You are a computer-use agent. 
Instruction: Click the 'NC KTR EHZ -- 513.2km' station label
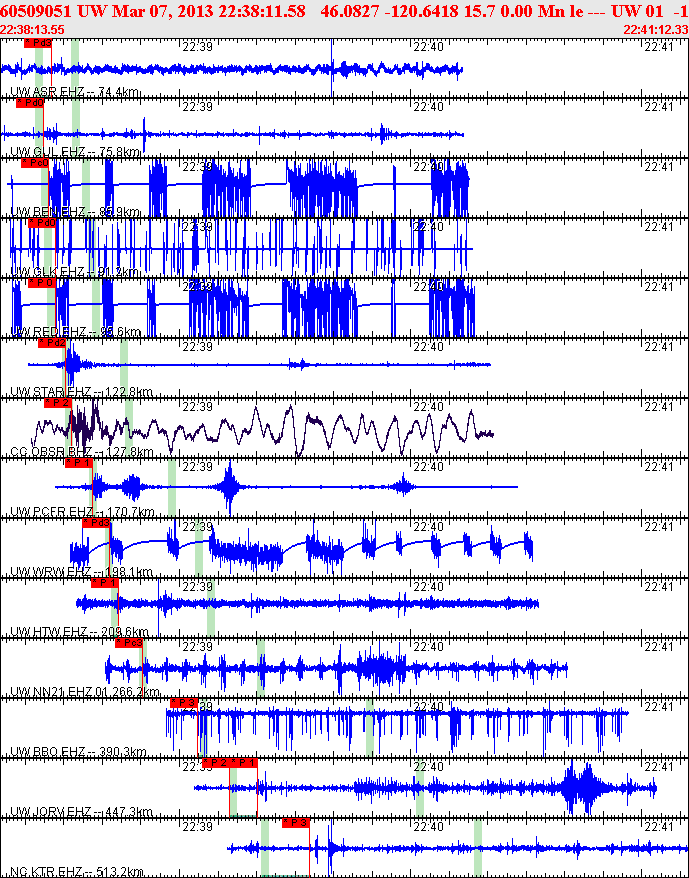tap(77, 871)
